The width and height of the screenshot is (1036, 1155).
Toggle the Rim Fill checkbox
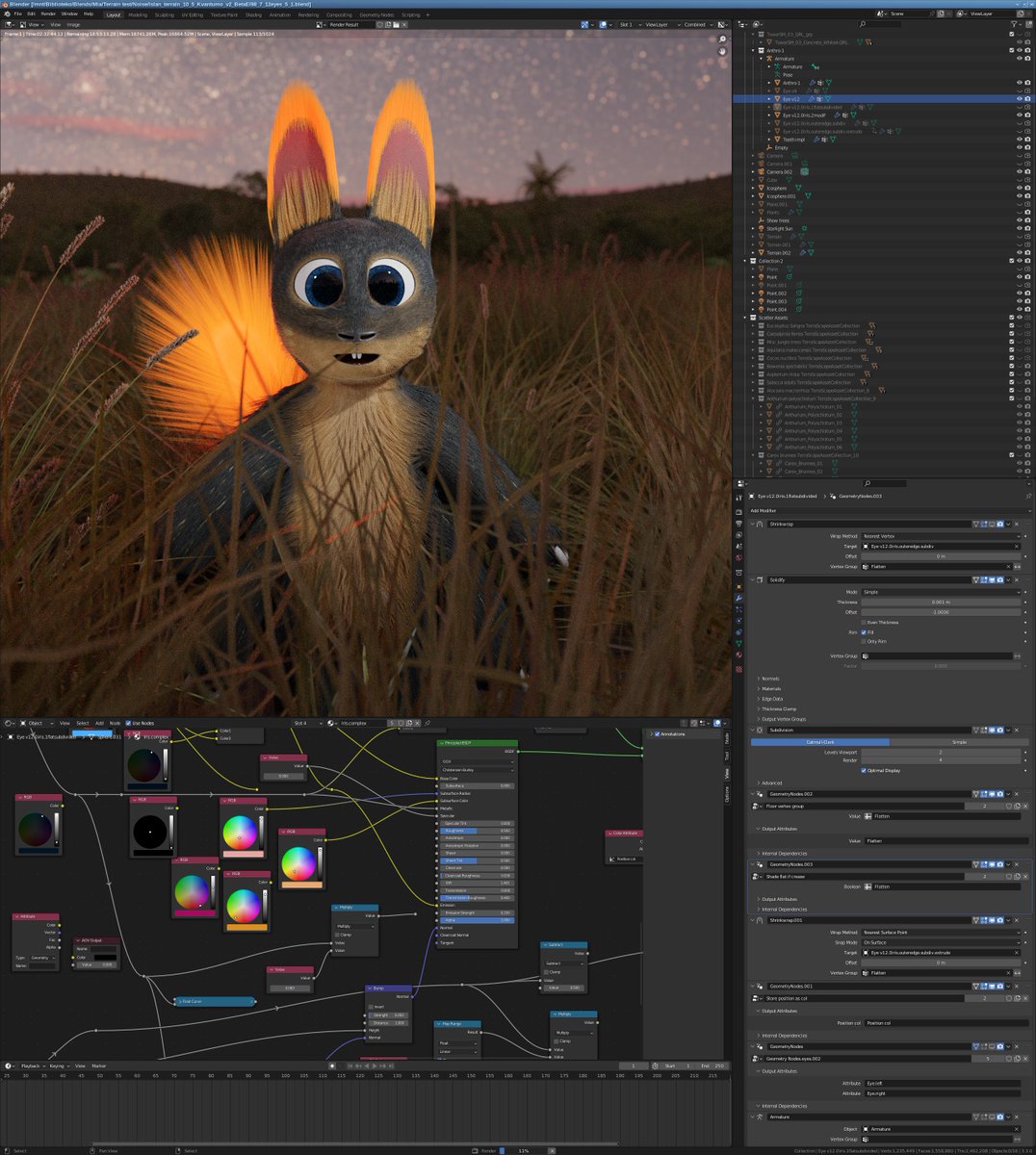click(864, 632)
